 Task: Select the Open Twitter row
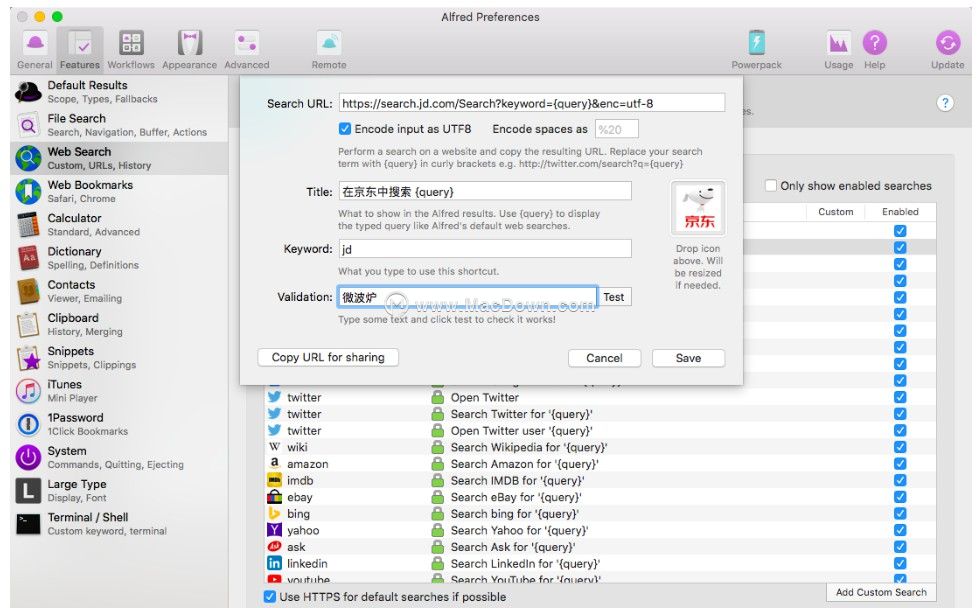600,397
